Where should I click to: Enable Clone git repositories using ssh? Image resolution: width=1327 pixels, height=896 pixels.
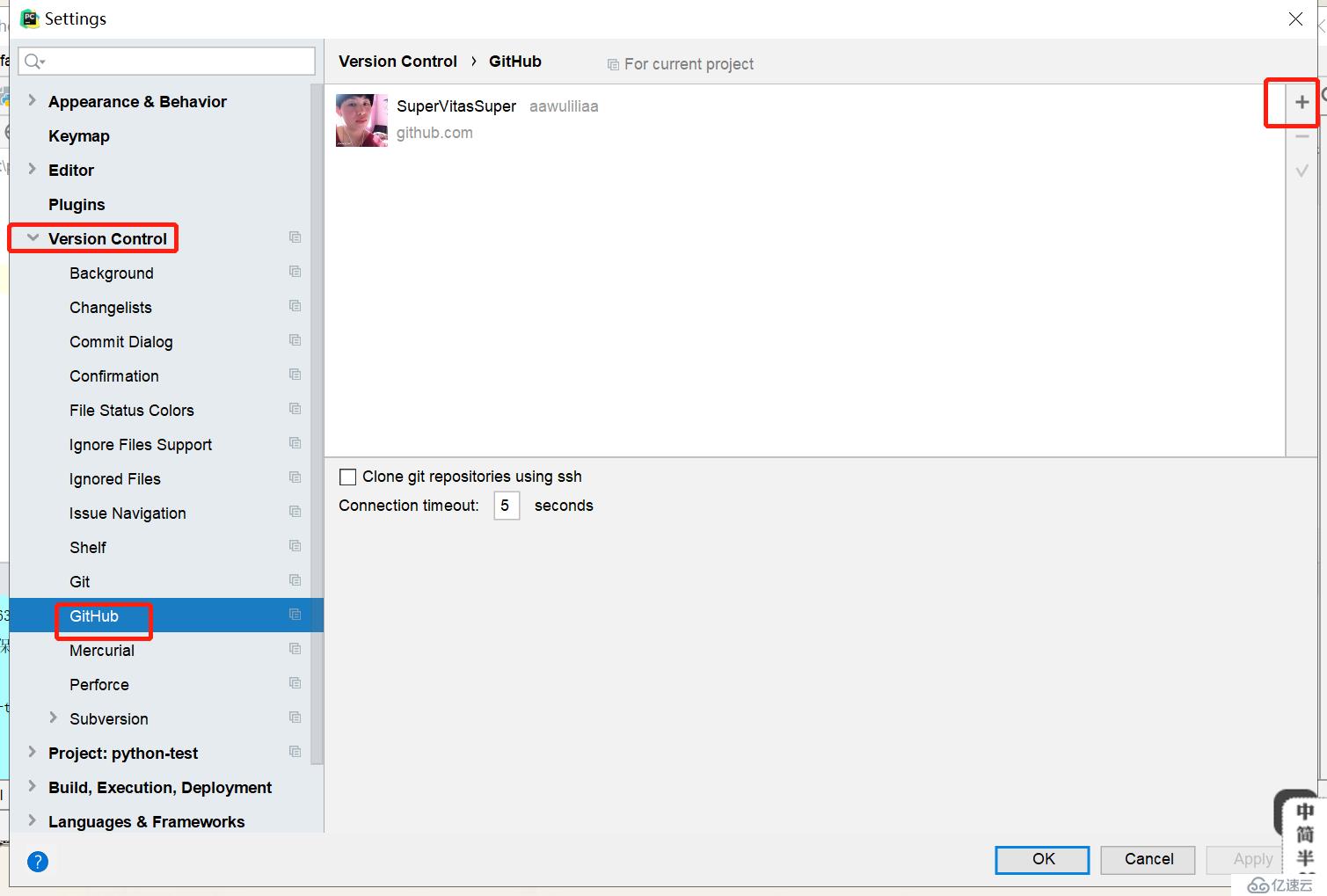pos(348,477)
